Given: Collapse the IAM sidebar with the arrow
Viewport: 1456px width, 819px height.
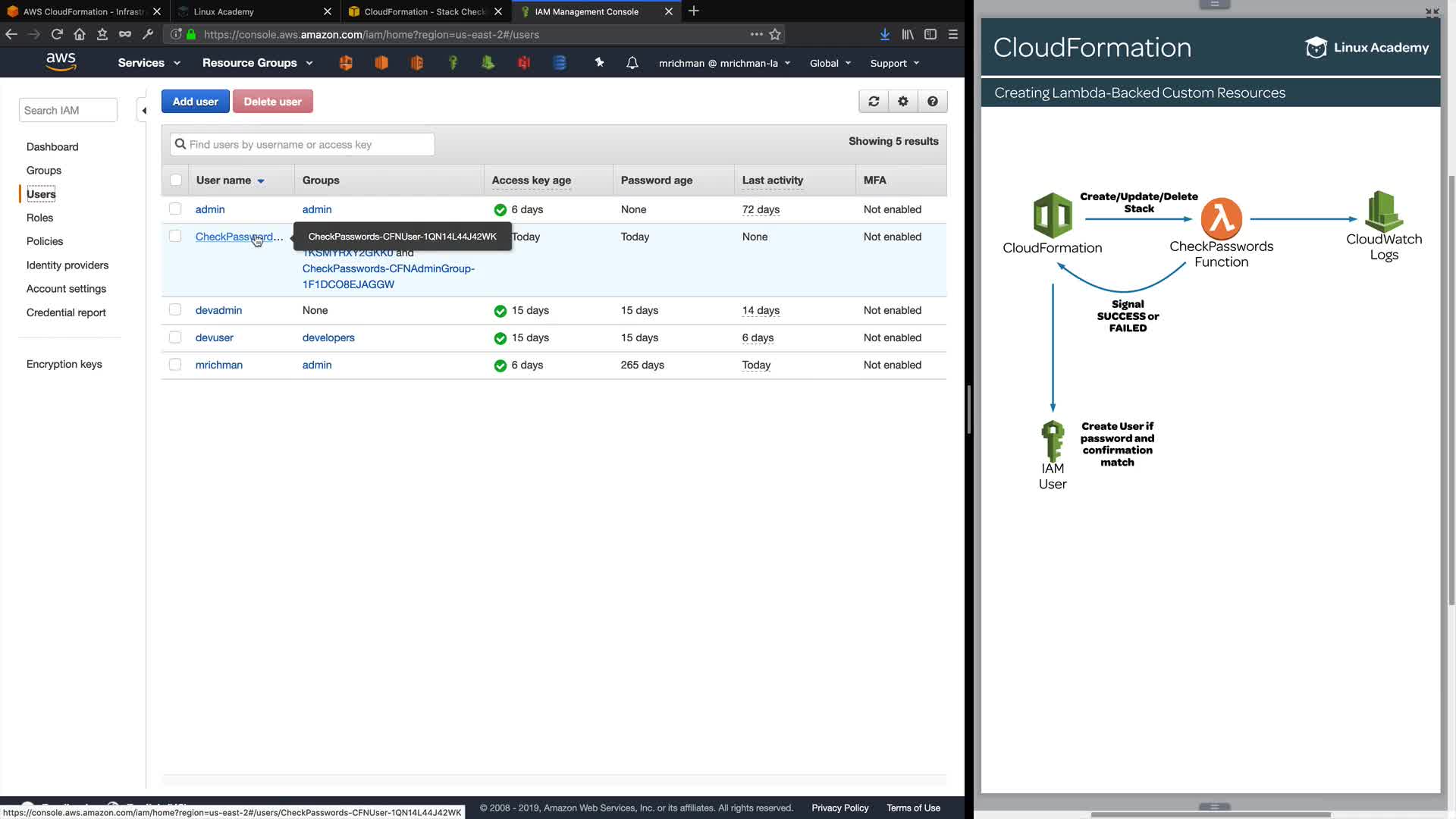Looking at the screenshot, I should pos(143,111).
